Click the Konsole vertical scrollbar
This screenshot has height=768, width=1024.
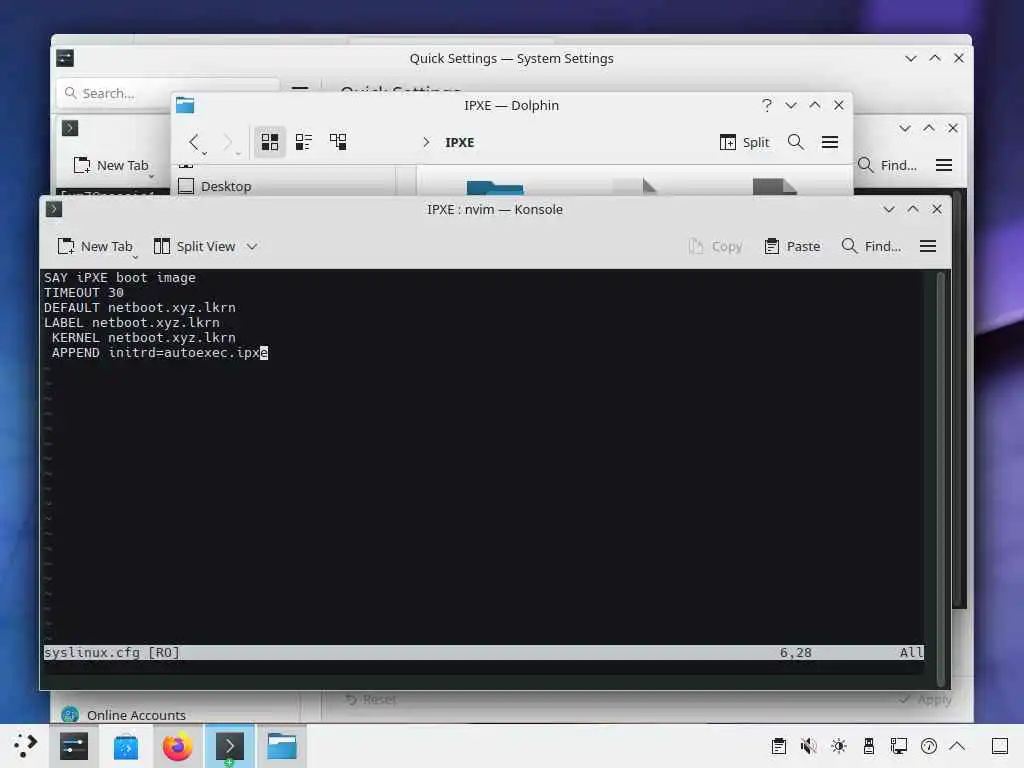[x=941, y=479]
